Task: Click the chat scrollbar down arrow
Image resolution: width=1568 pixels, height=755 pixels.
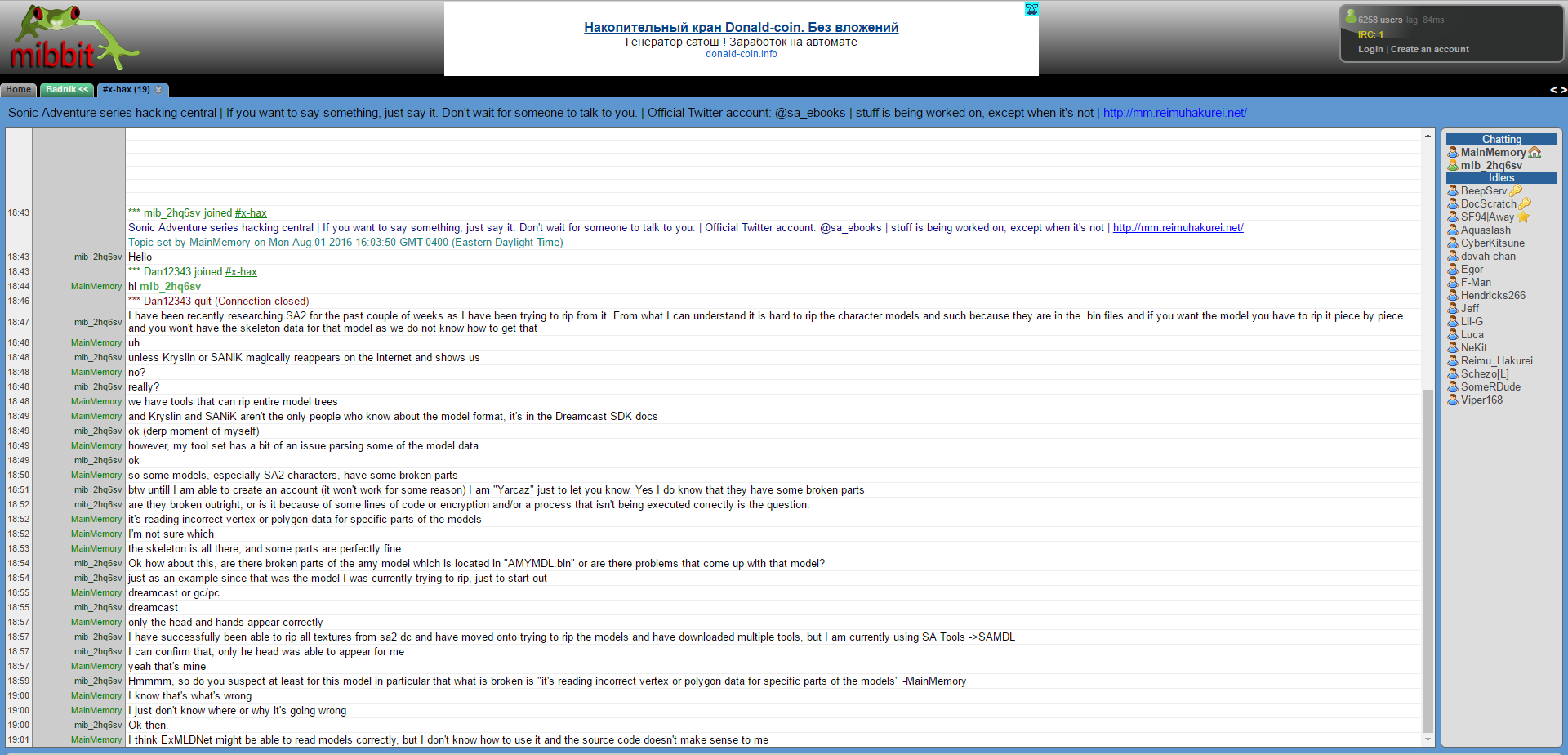Action: [x=1428, y=739]
